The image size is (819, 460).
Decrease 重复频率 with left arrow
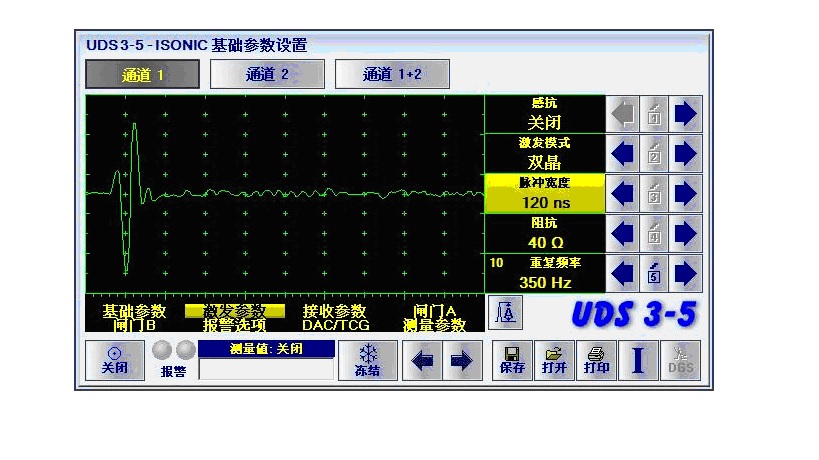click(x=623, y=273)
